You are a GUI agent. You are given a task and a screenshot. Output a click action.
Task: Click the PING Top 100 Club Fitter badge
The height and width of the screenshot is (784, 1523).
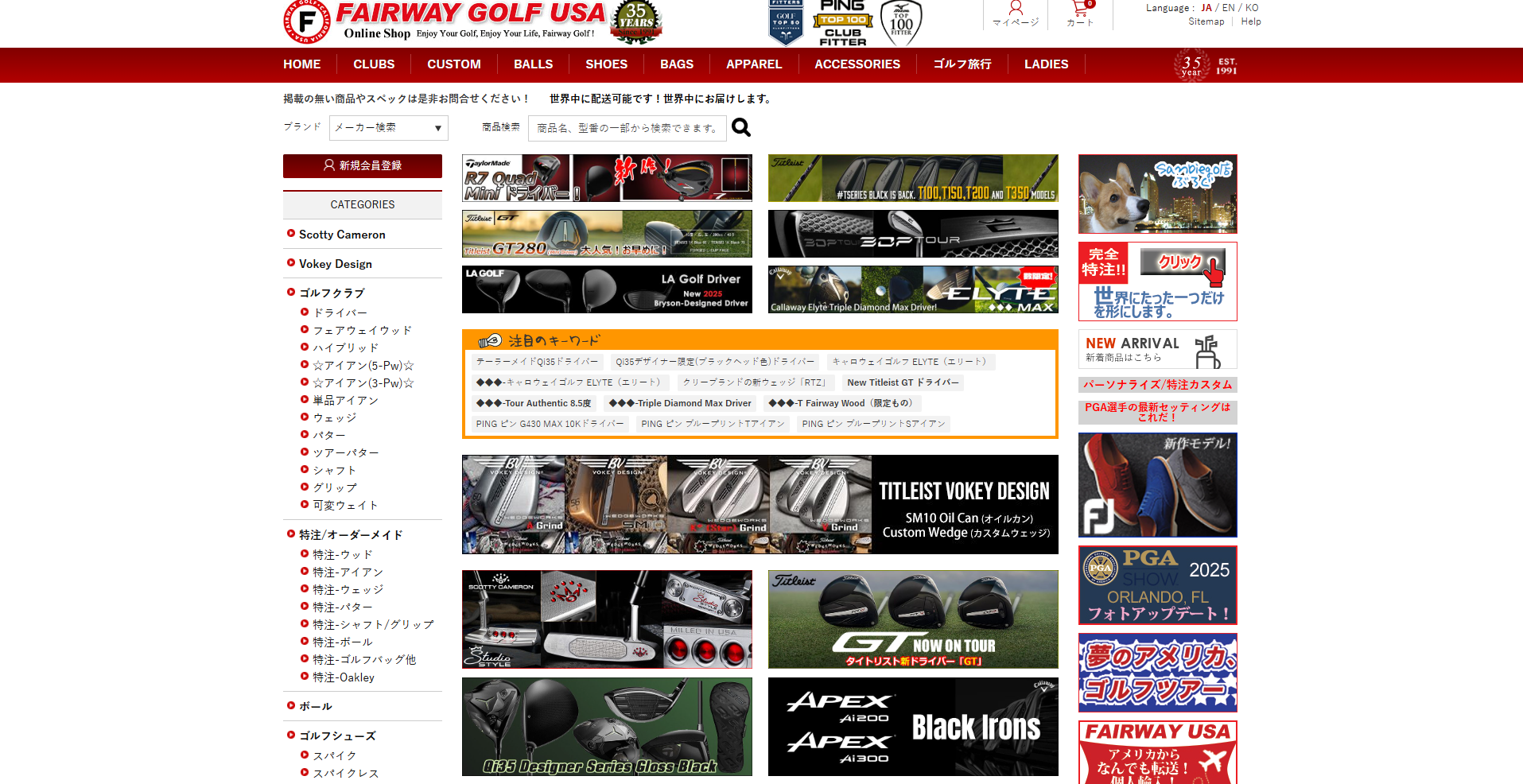point(842,22)
